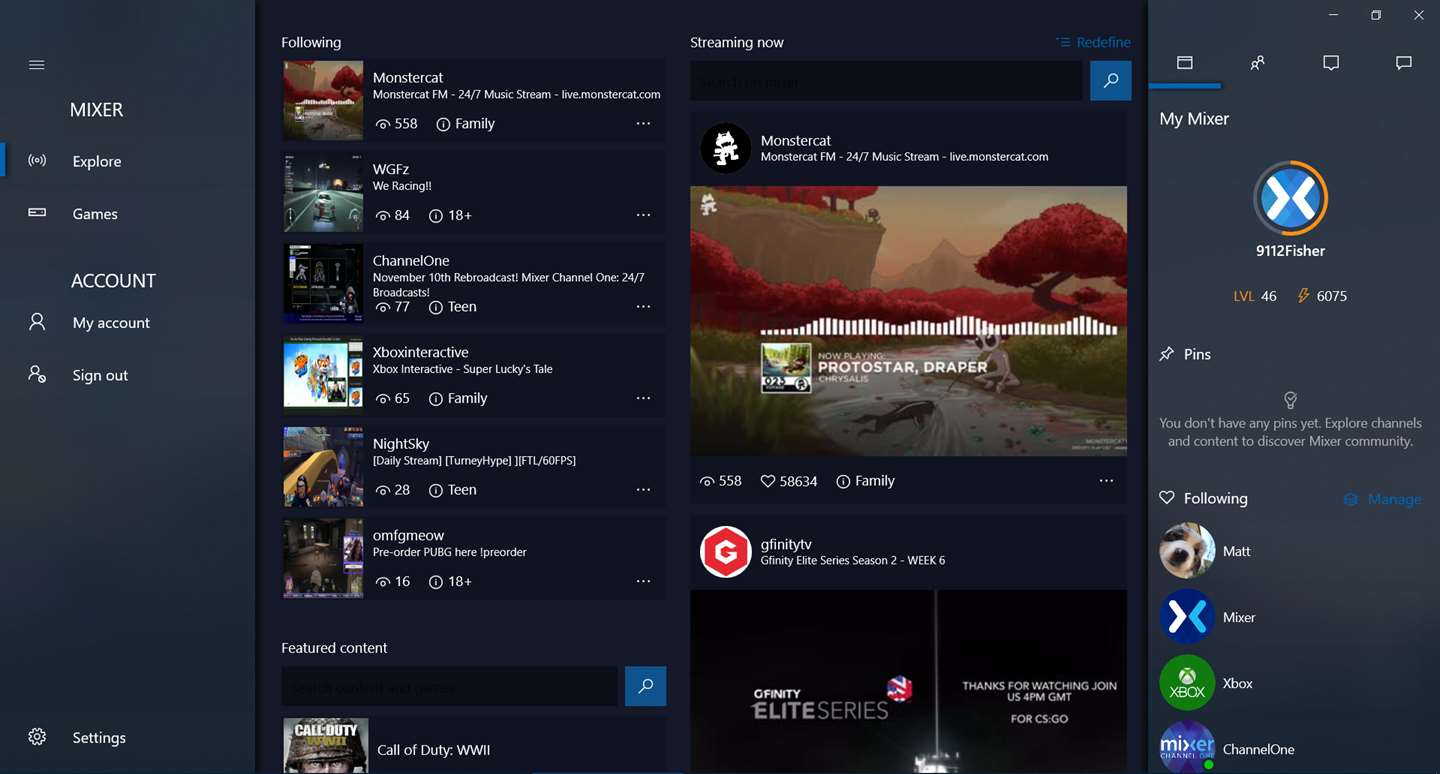
Task: Click the Teen rating info icon for NightSky
Action: tap(435, 490)
